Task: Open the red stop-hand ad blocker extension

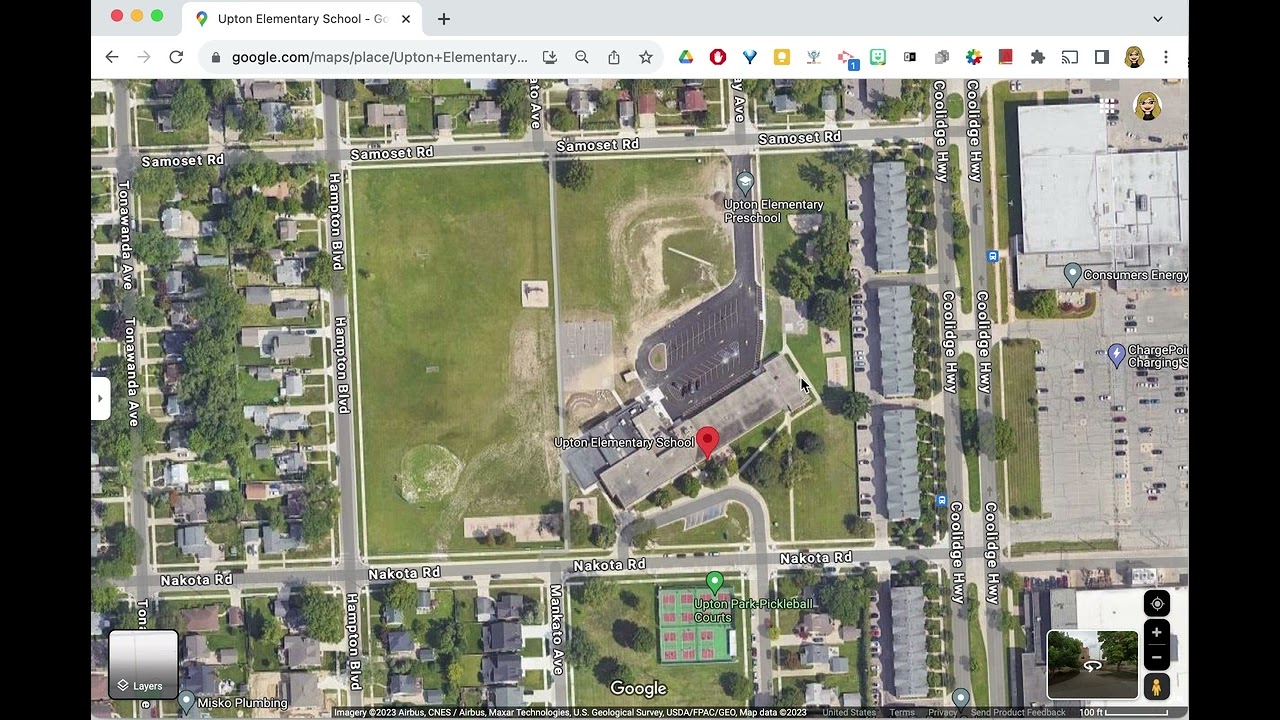Action: point(718,57)
